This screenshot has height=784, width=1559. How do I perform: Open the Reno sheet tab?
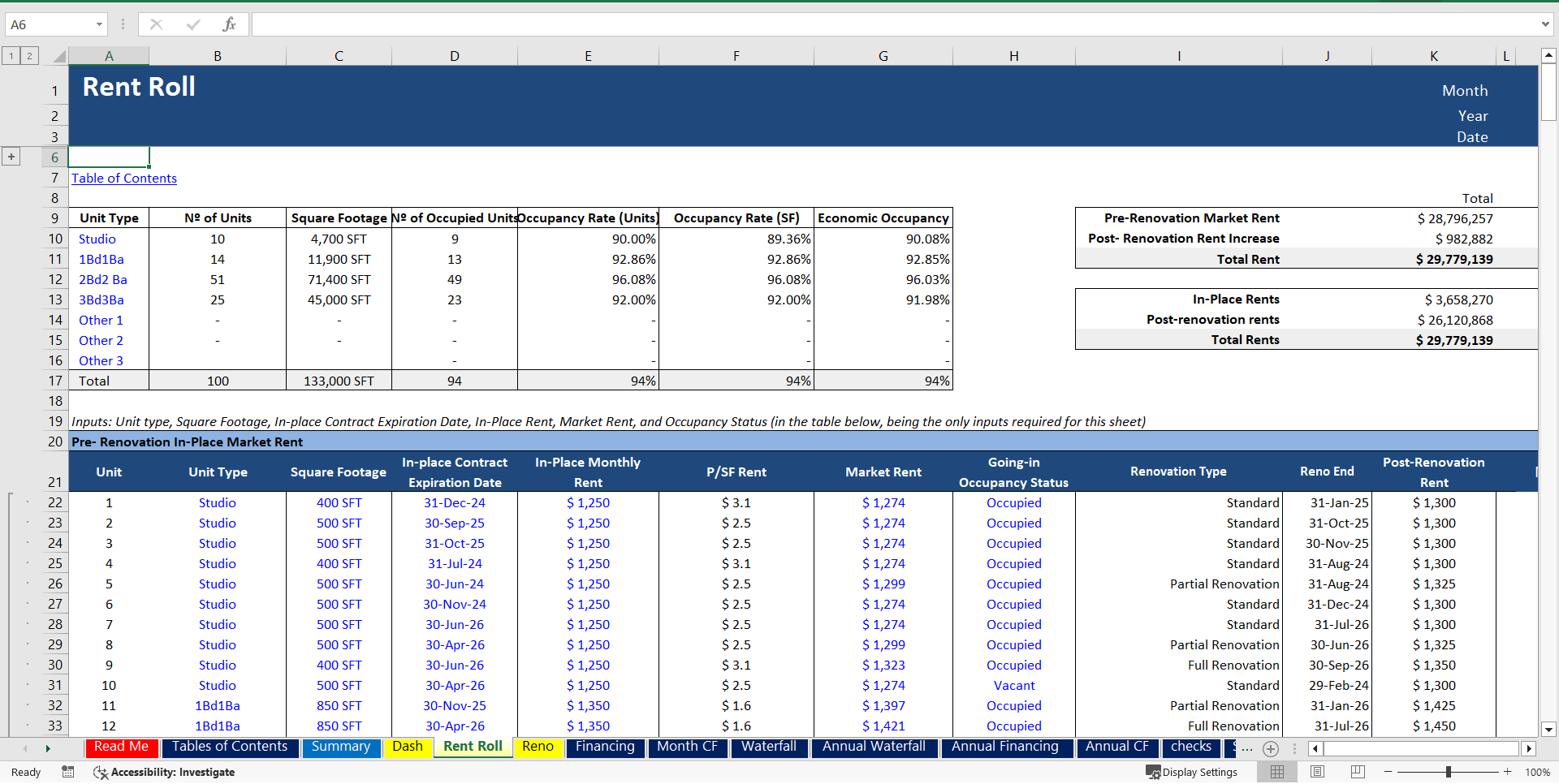pos(538,747)
